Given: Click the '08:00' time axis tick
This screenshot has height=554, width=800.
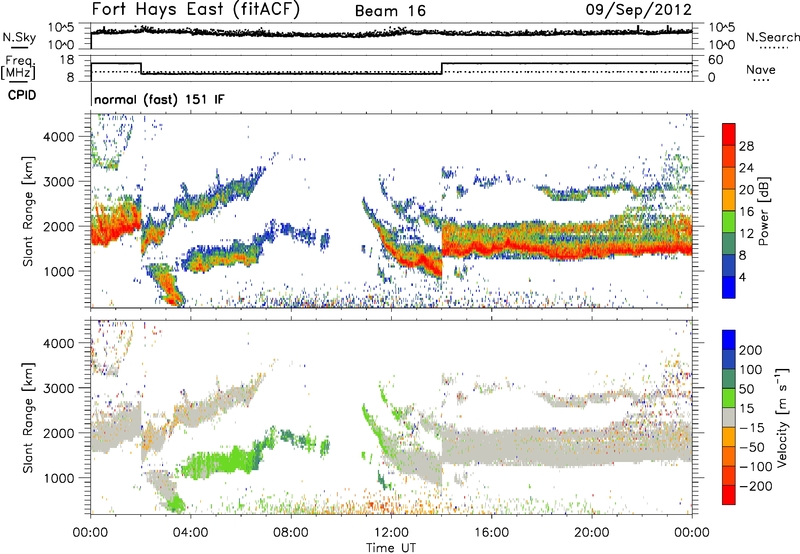Looking at the screenshot, I should tap(291, 533).
